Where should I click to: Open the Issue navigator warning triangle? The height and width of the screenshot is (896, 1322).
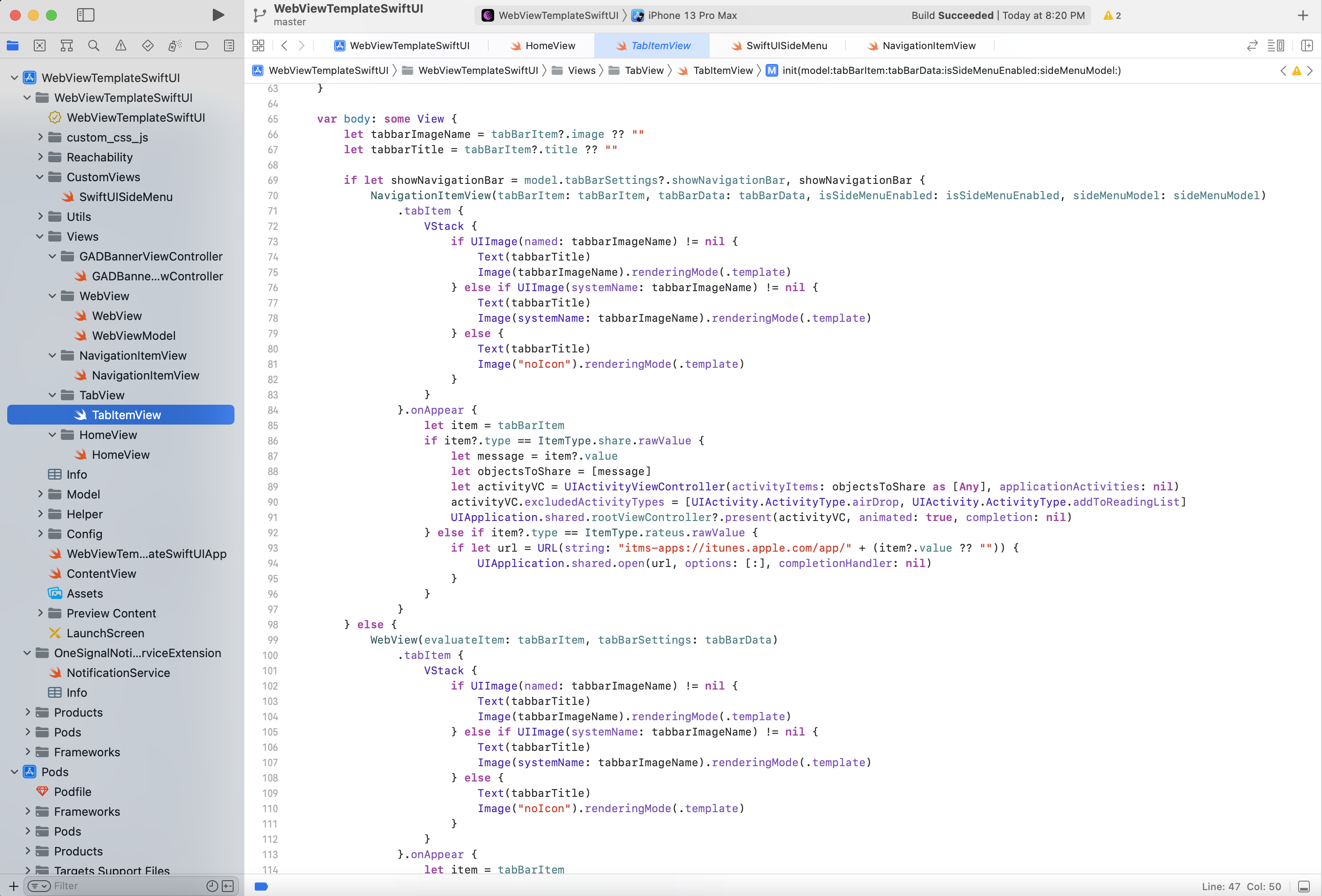click(x=120, y=46)
